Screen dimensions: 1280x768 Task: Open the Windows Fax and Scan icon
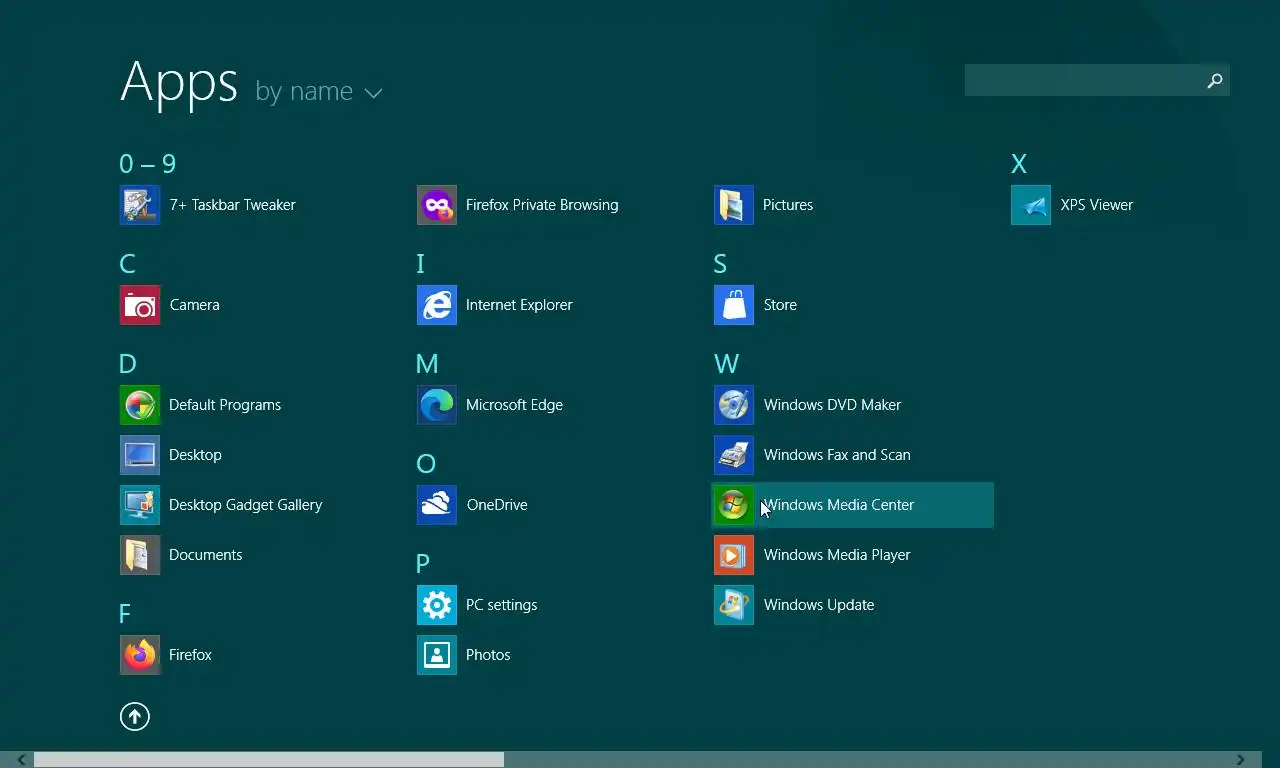(734, 455)
